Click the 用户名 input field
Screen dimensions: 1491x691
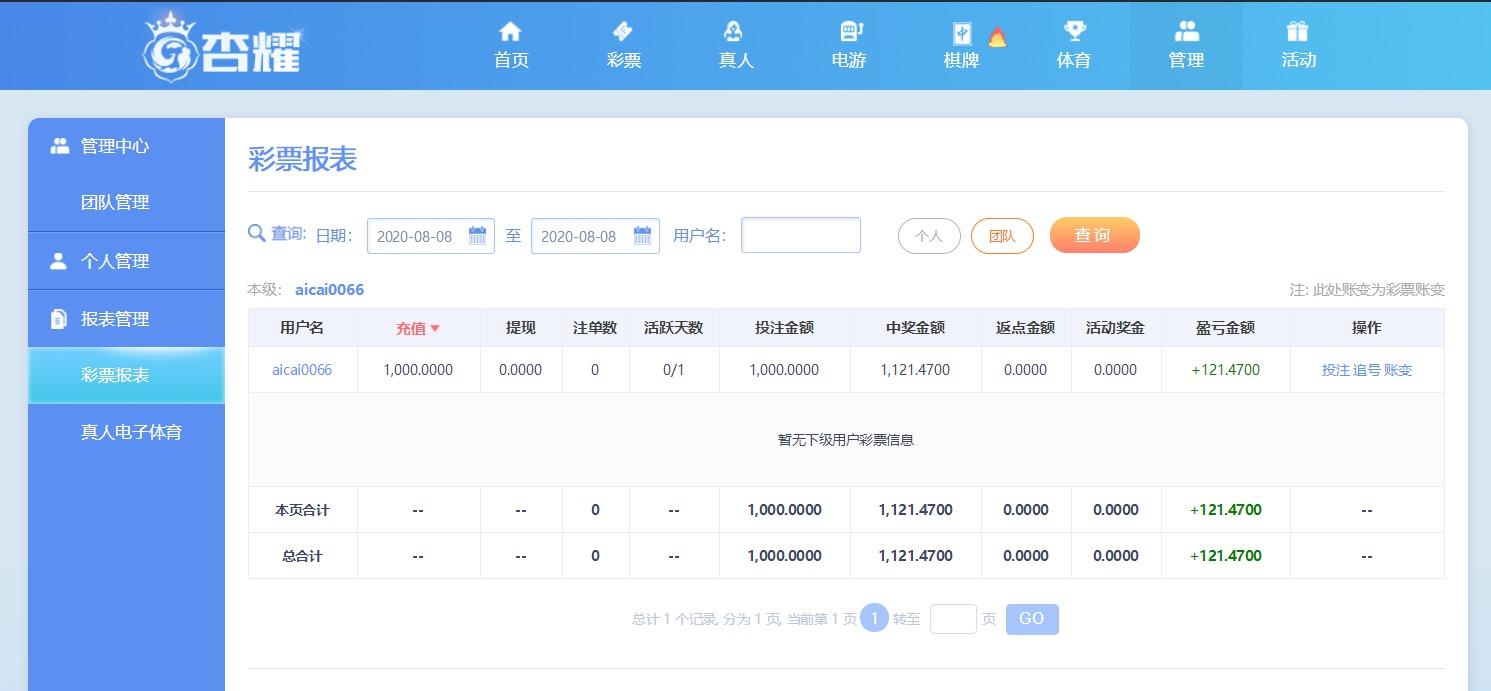pyautogui.click(x=800, y=236)
